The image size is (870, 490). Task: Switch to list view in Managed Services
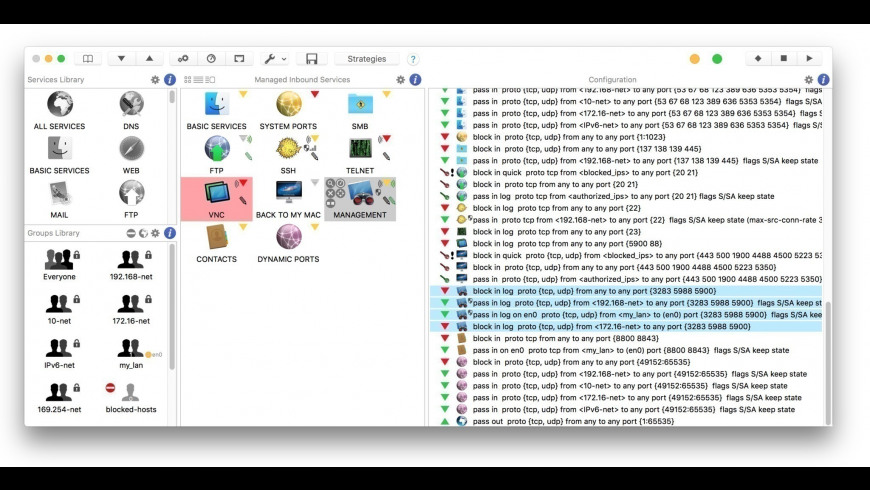[x=198, y=80]
